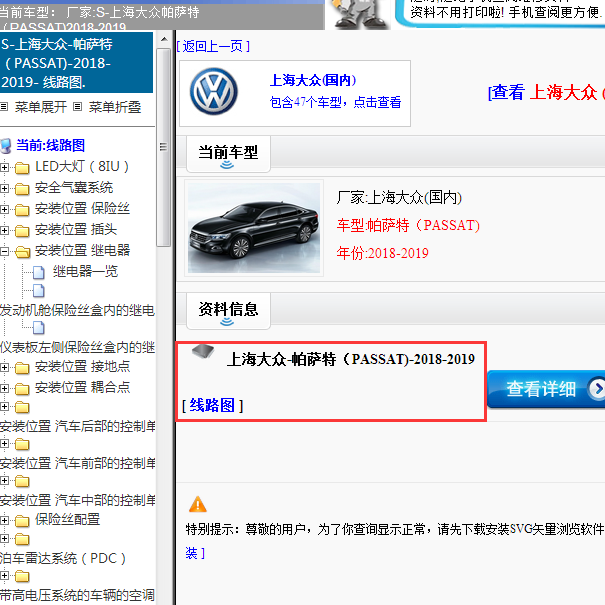Click the black Passat car thumbnail
The width and height of the screenshot is (605, 605).
point(253,228)
